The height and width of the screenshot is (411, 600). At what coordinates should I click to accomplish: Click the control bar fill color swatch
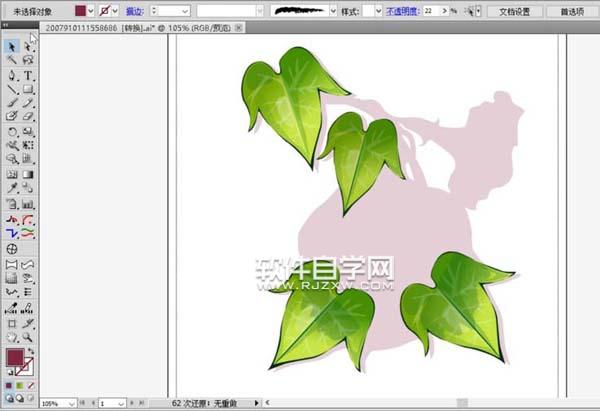pyautogui.click(x=80, y=11)
